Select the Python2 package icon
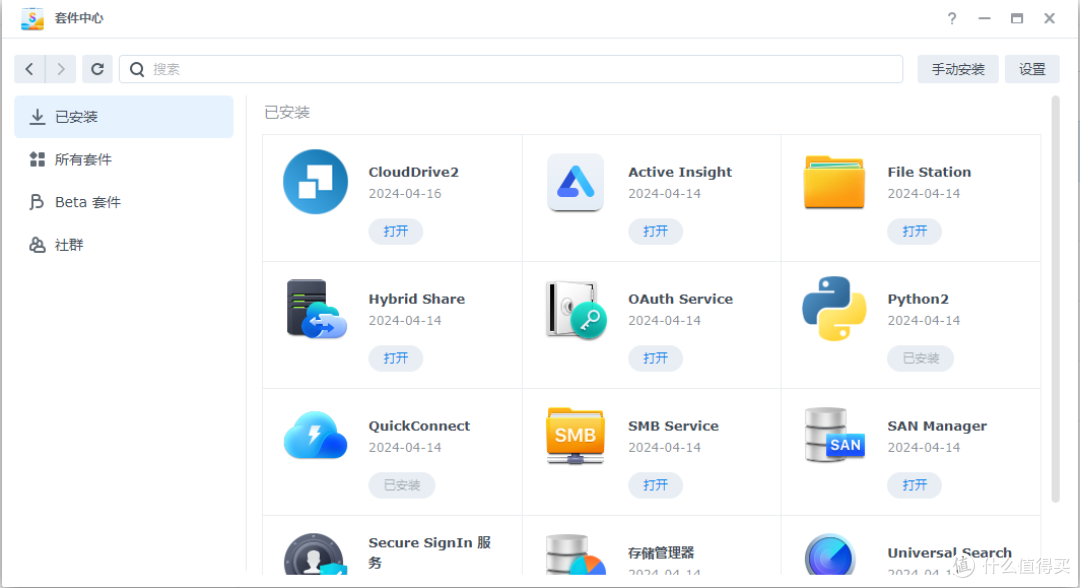The image size is (1080, 588). tap(834, 309)
